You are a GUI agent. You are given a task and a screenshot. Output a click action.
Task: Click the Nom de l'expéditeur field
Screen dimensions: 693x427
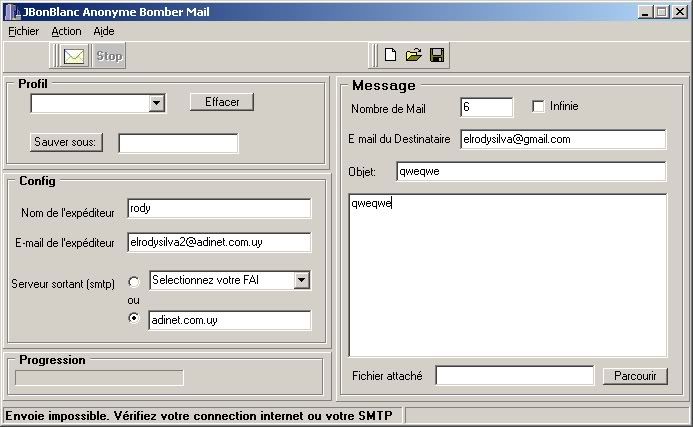click(219, 209)
